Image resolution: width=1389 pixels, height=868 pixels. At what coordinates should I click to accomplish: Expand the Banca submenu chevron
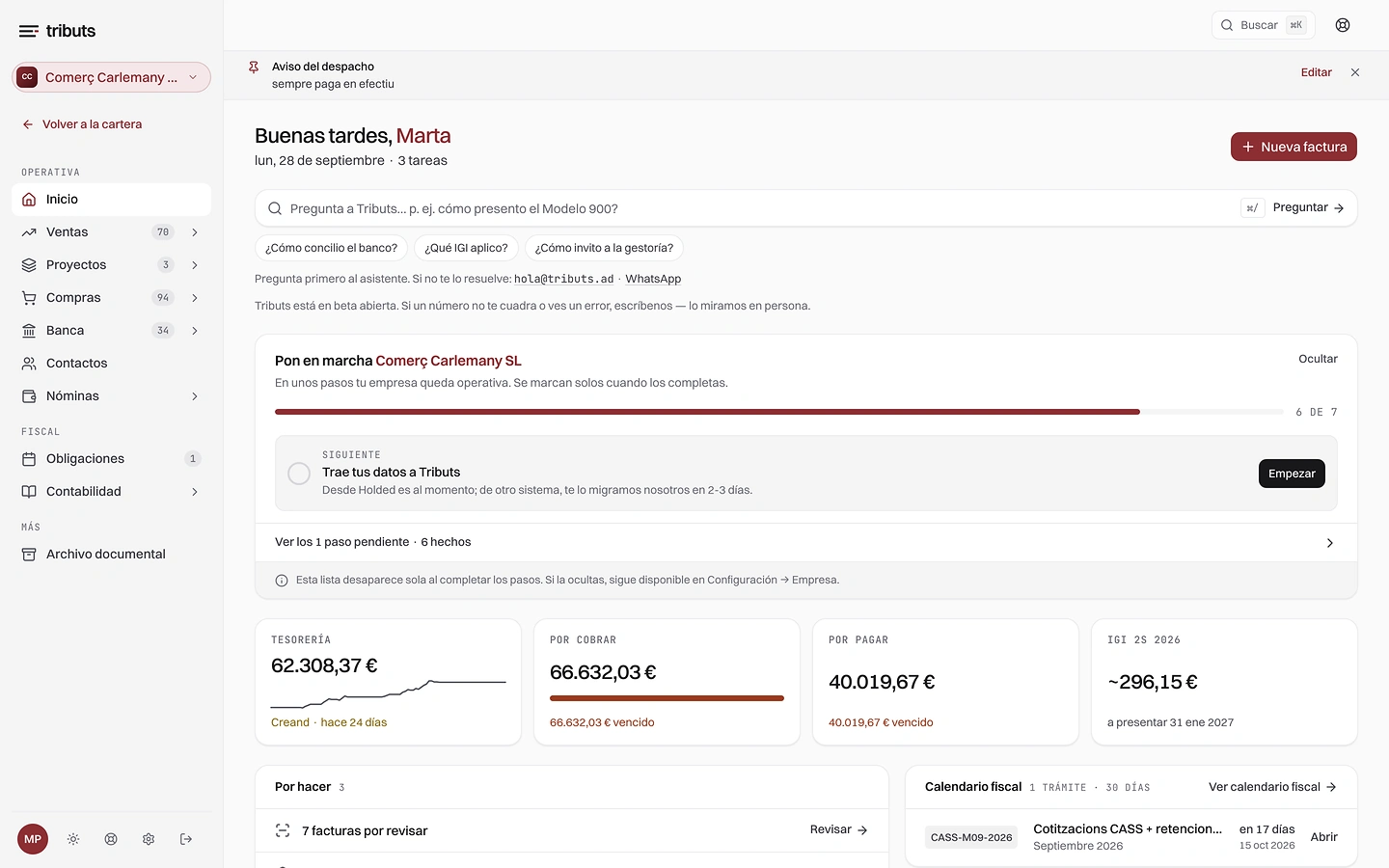[x=195, y=331]
